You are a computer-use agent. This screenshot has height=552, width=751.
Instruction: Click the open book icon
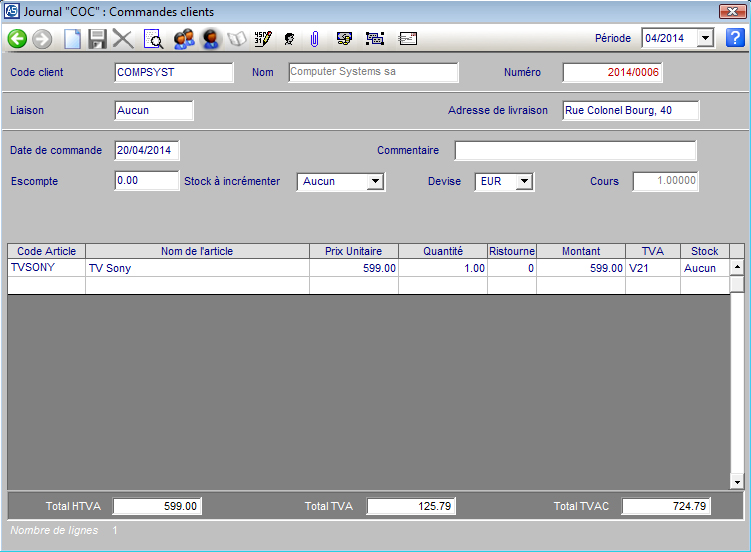(237, 39)
